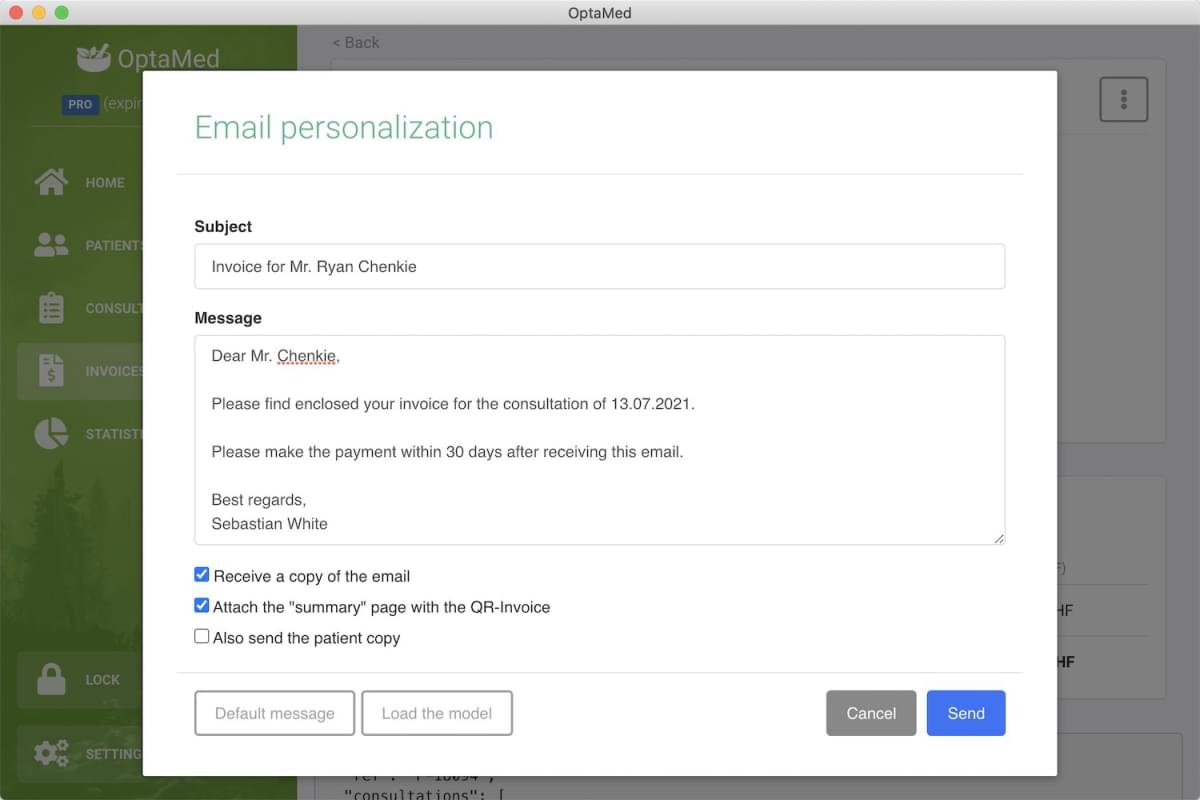This screenshot has height=800, width=1200.
Task: Click the Subject input field
Action: tap(600, 266)
